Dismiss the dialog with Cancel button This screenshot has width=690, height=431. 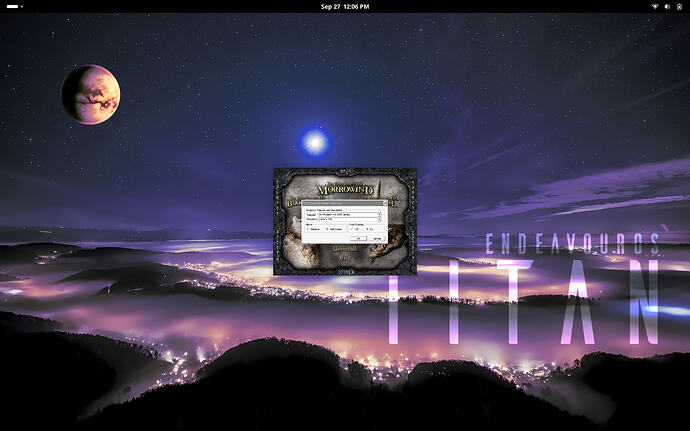click(x=377, y=239)
